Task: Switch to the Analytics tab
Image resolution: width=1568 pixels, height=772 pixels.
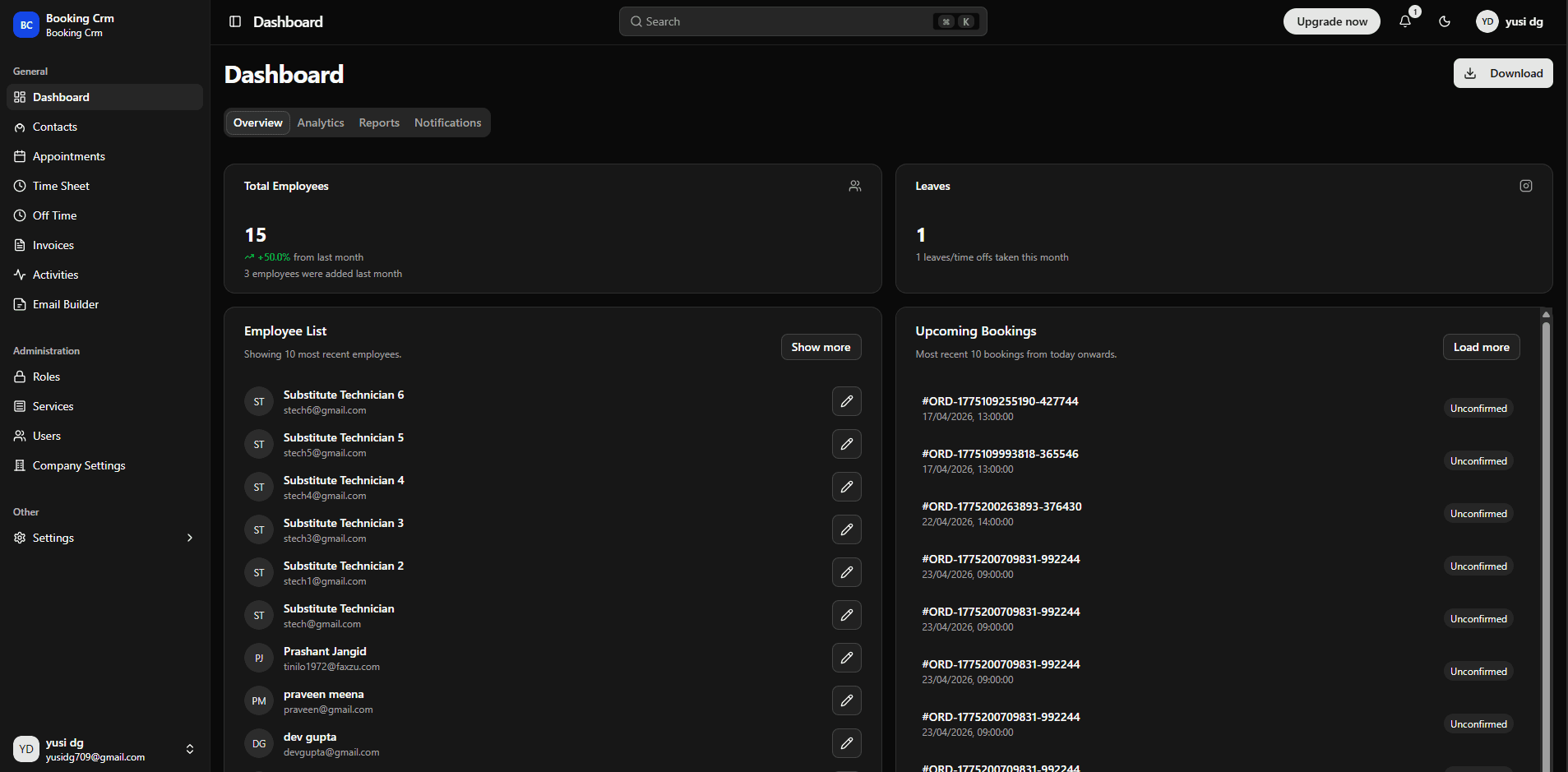Action: (321, 123)
